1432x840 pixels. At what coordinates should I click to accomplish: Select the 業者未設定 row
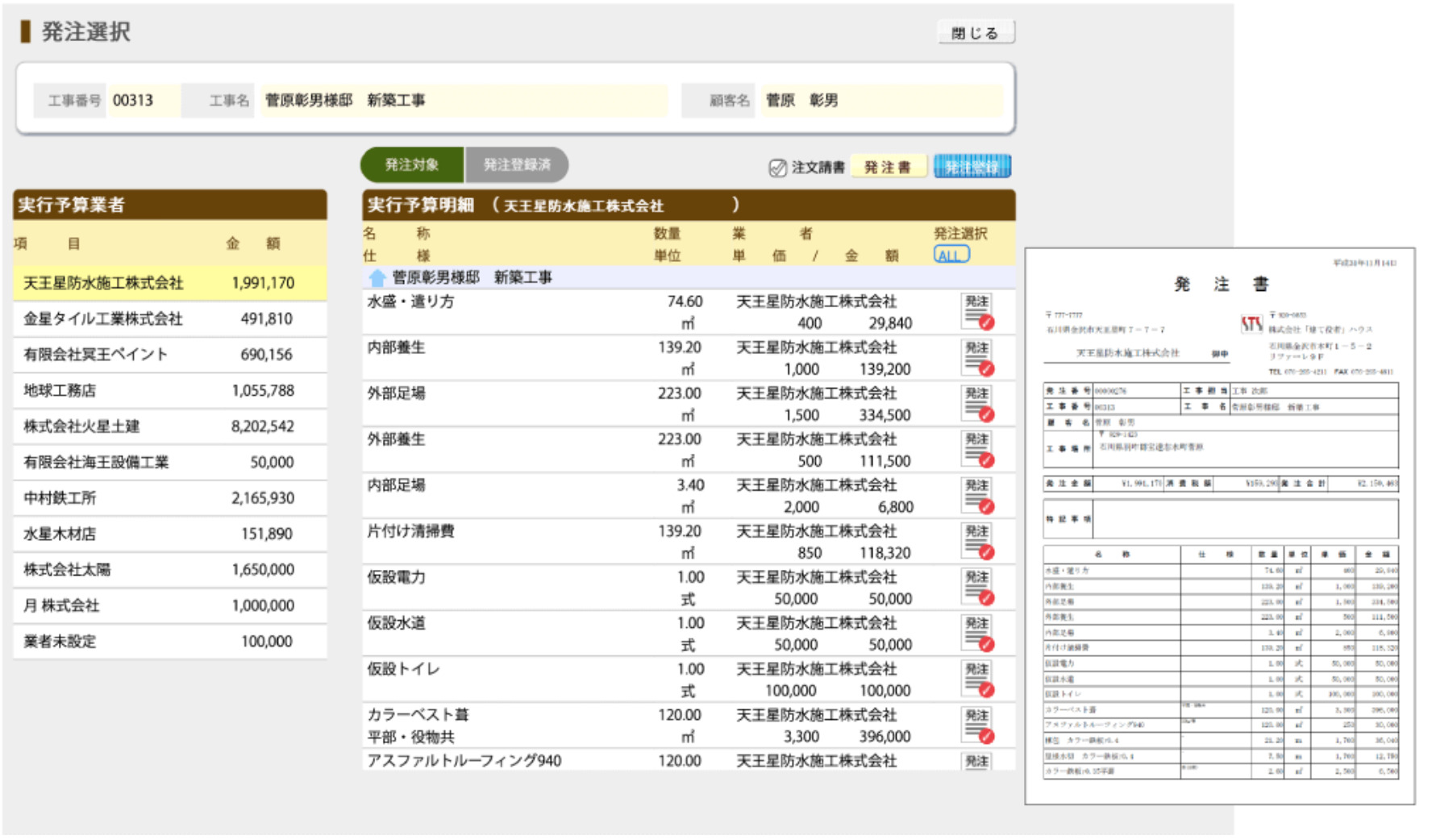click(170, 642)
